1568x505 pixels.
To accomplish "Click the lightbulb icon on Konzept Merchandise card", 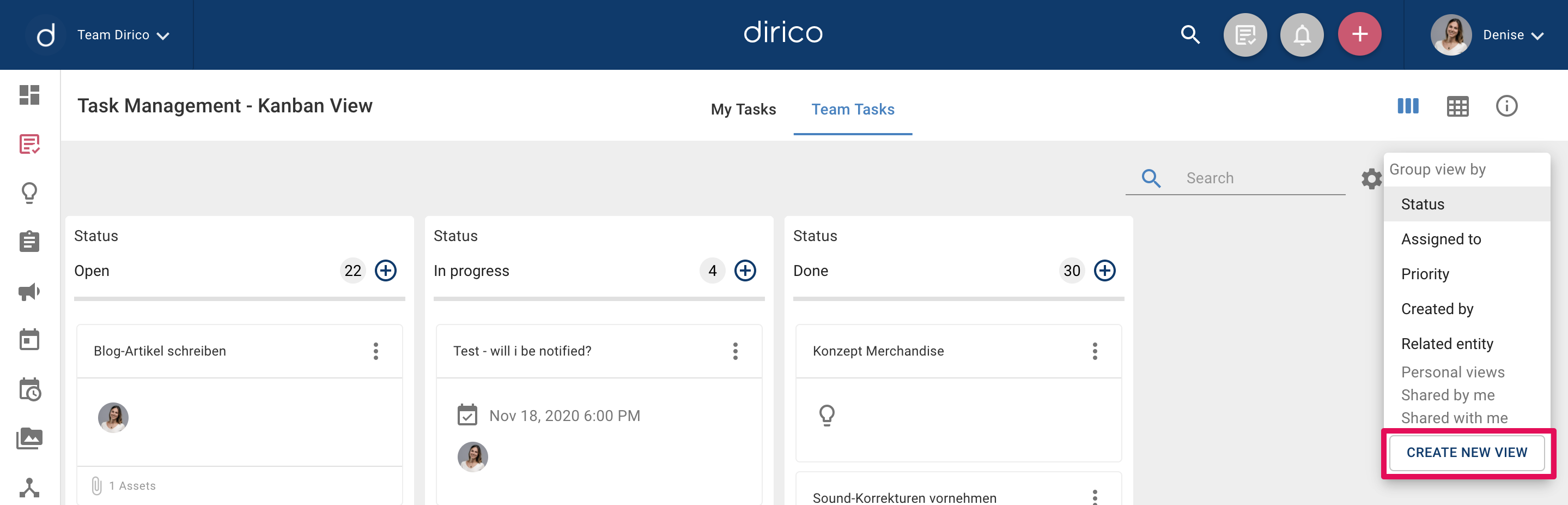I will [826, 416].
